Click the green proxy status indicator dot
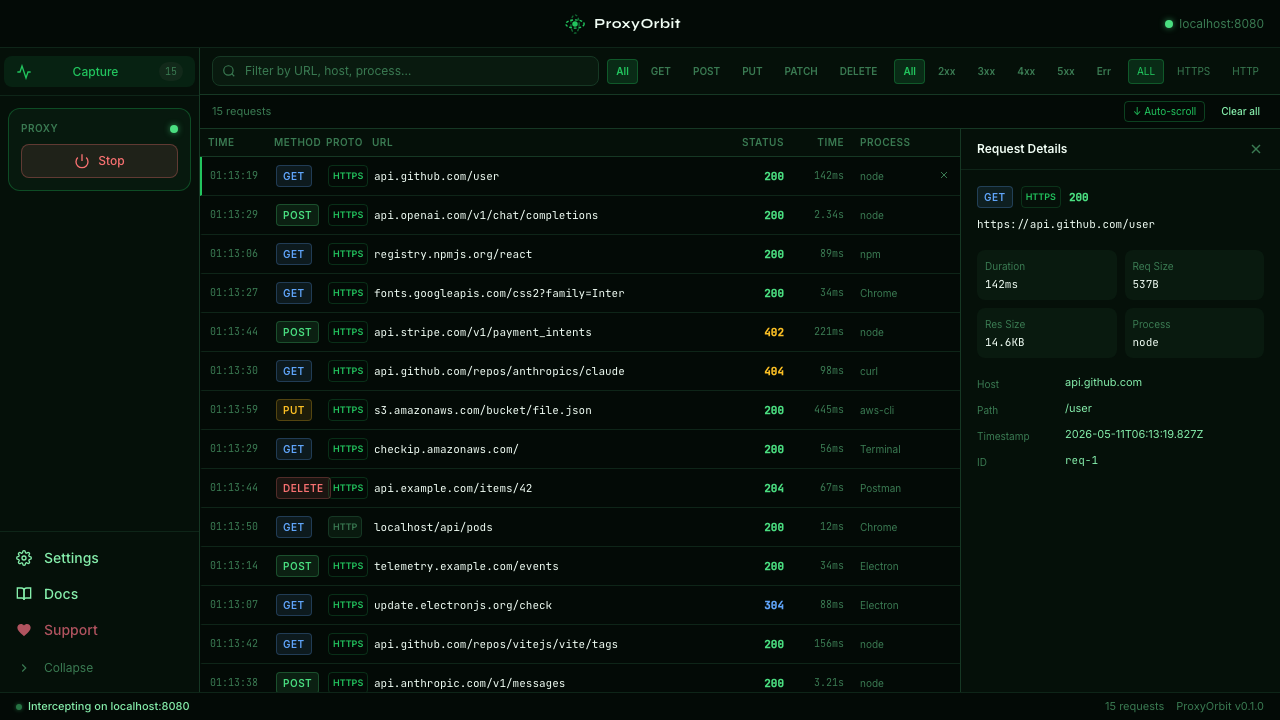Image resolution: width=1280 pixels, height=720 pixels. [174, 129]
